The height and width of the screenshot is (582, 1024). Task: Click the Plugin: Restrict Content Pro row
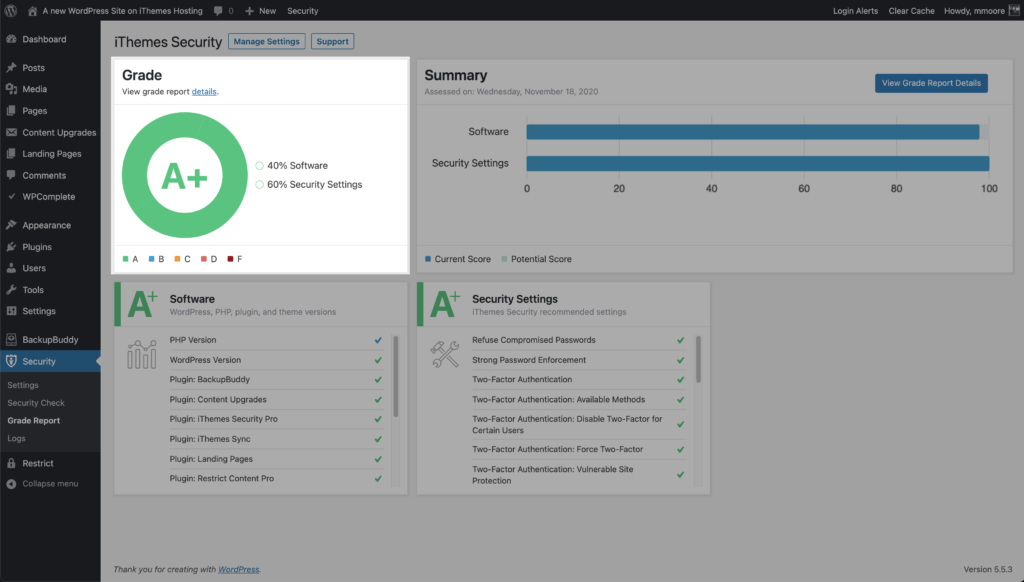click(x=276, y=479)
